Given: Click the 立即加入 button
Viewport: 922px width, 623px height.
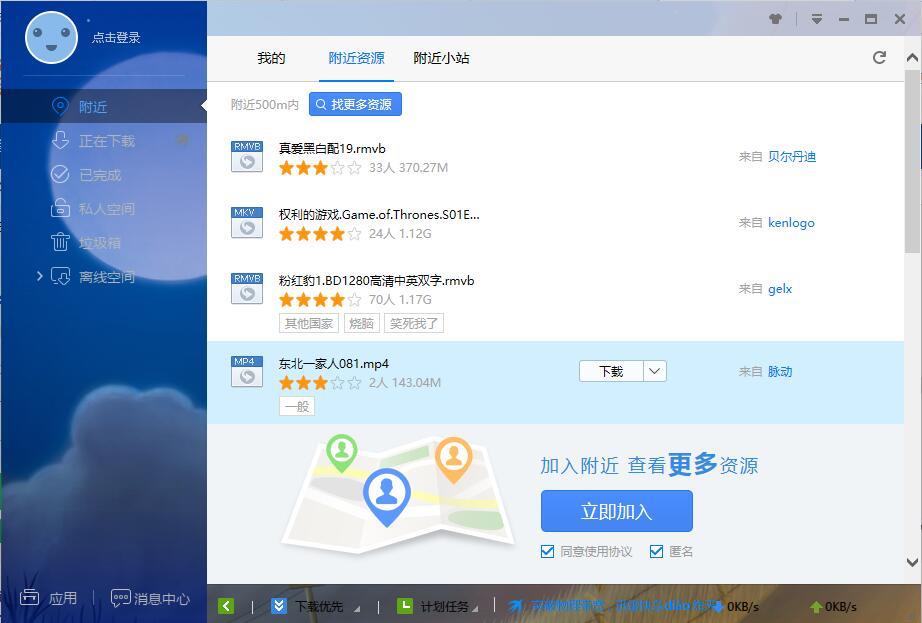Looking at the screenshot, I should pos(616,511).
